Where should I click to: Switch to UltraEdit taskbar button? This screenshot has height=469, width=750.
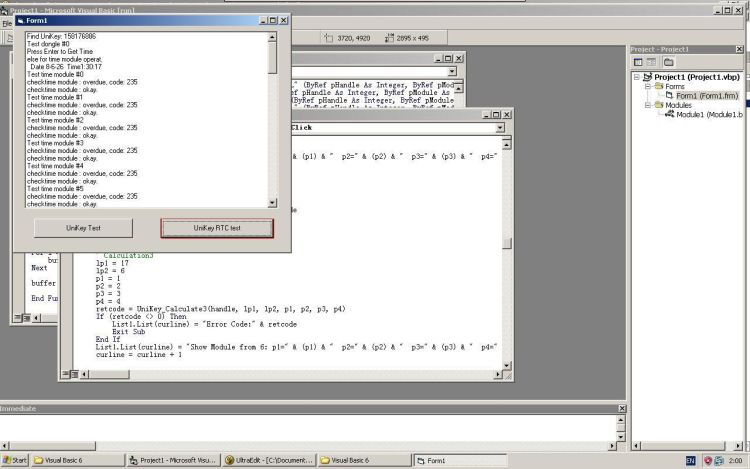click(270, 460)
